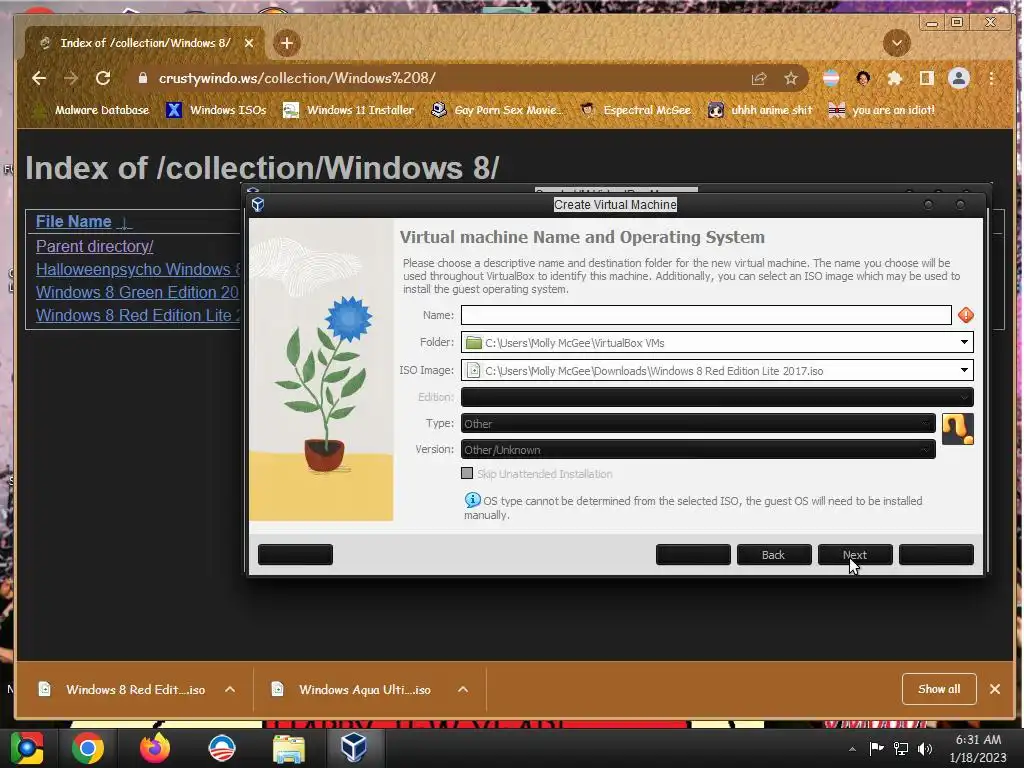1024x768 pixels.
Task: Open the Parent directory/ link
Action: [x=95, y=246]
